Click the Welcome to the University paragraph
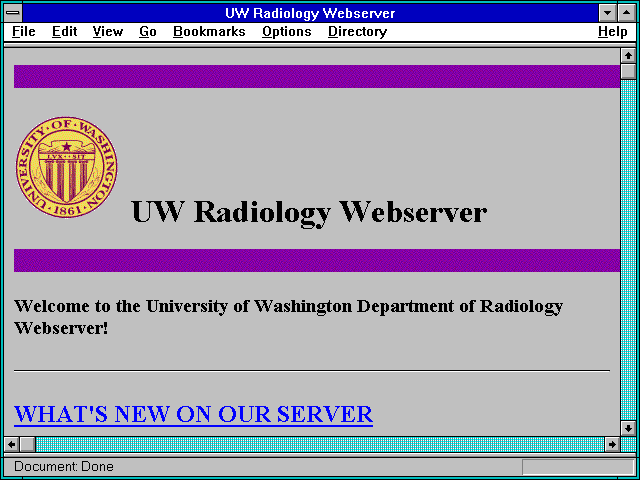The width and height of the screenshot is (640, 480). (288, 317)
